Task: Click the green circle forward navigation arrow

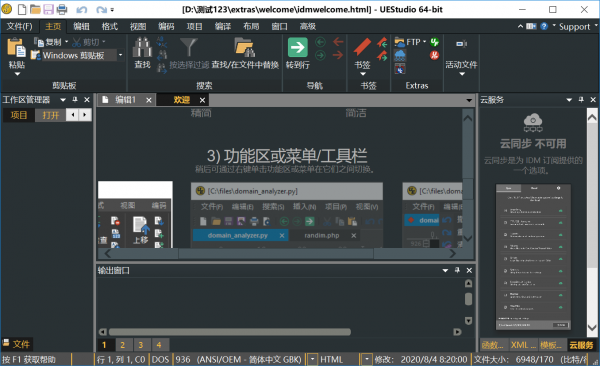Action: (x=320, y=56)
